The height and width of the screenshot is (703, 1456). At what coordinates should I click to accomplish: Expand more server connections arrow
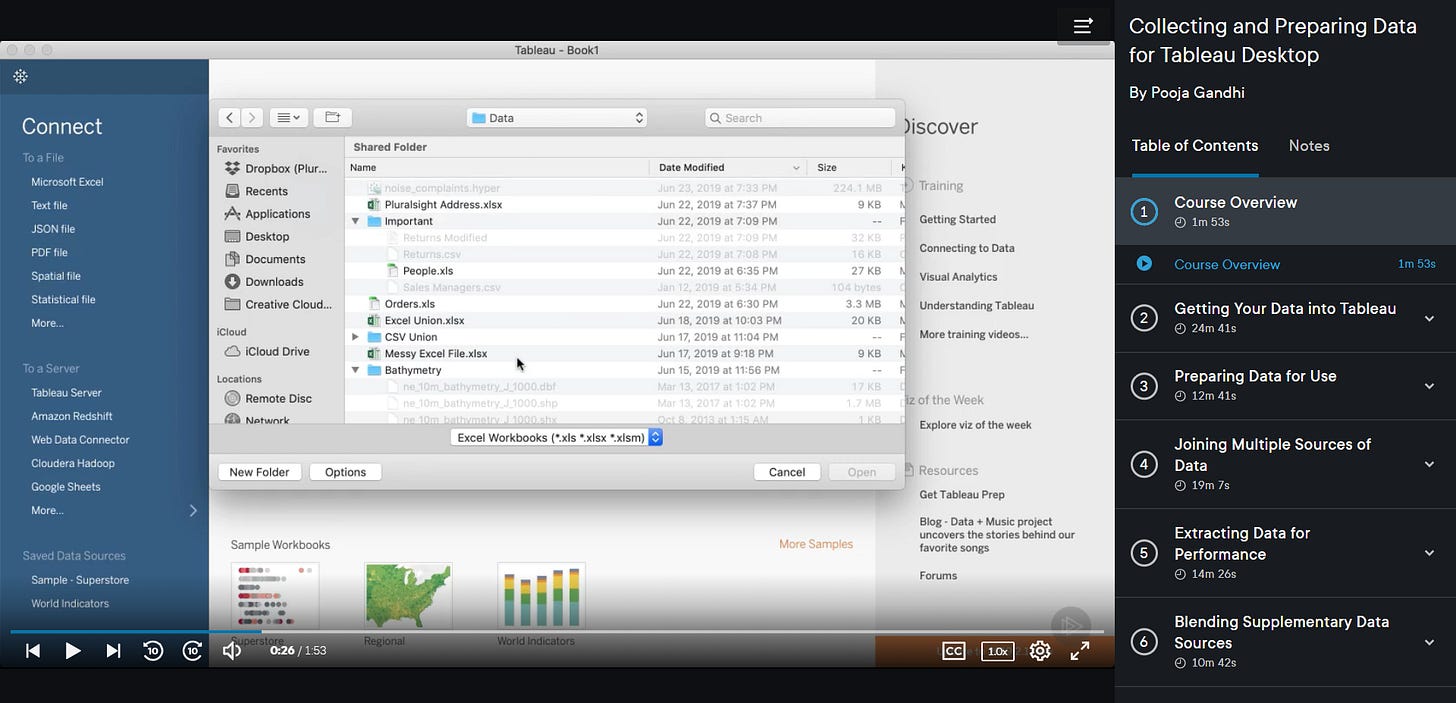tap(193, 510)
